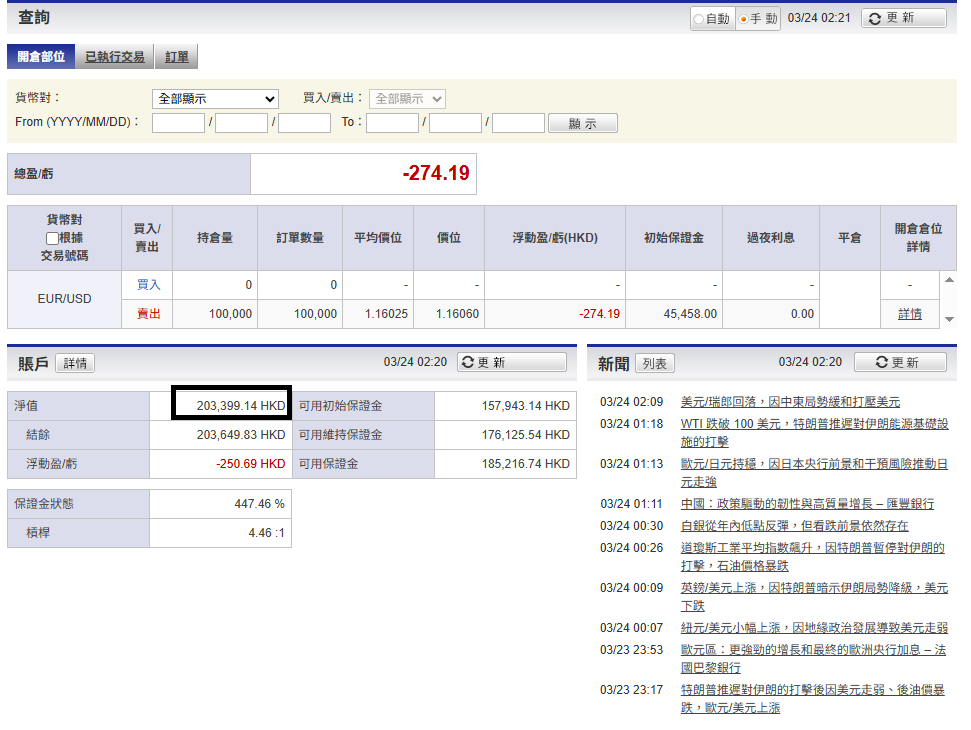This screenshot has width=971, height=730.
Task: Open the 買入/賣出 dropdown
Action: click(x=407, y=98)
